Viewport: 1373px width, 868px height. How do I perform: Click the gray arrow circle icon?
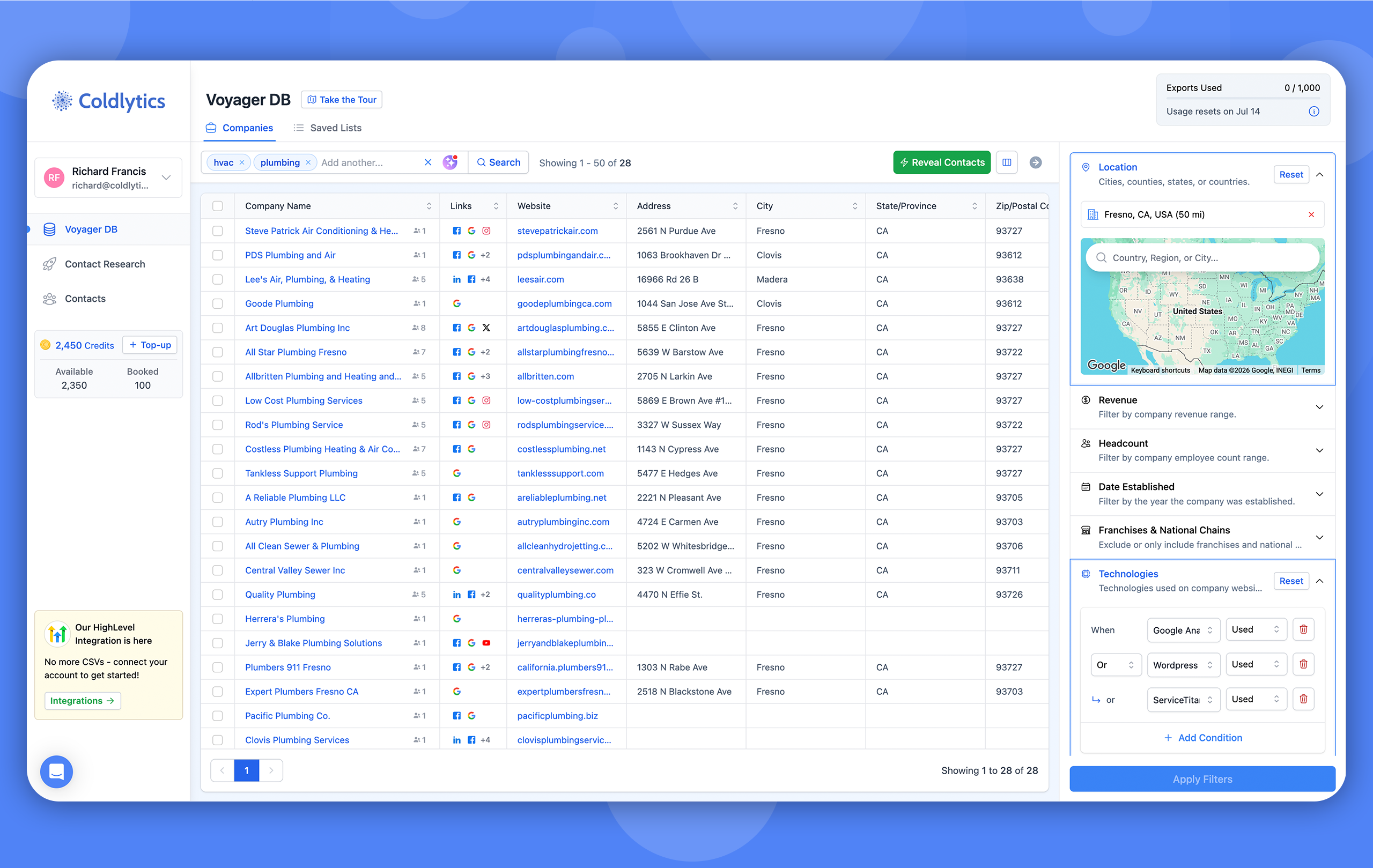(x=1036, y=162)
